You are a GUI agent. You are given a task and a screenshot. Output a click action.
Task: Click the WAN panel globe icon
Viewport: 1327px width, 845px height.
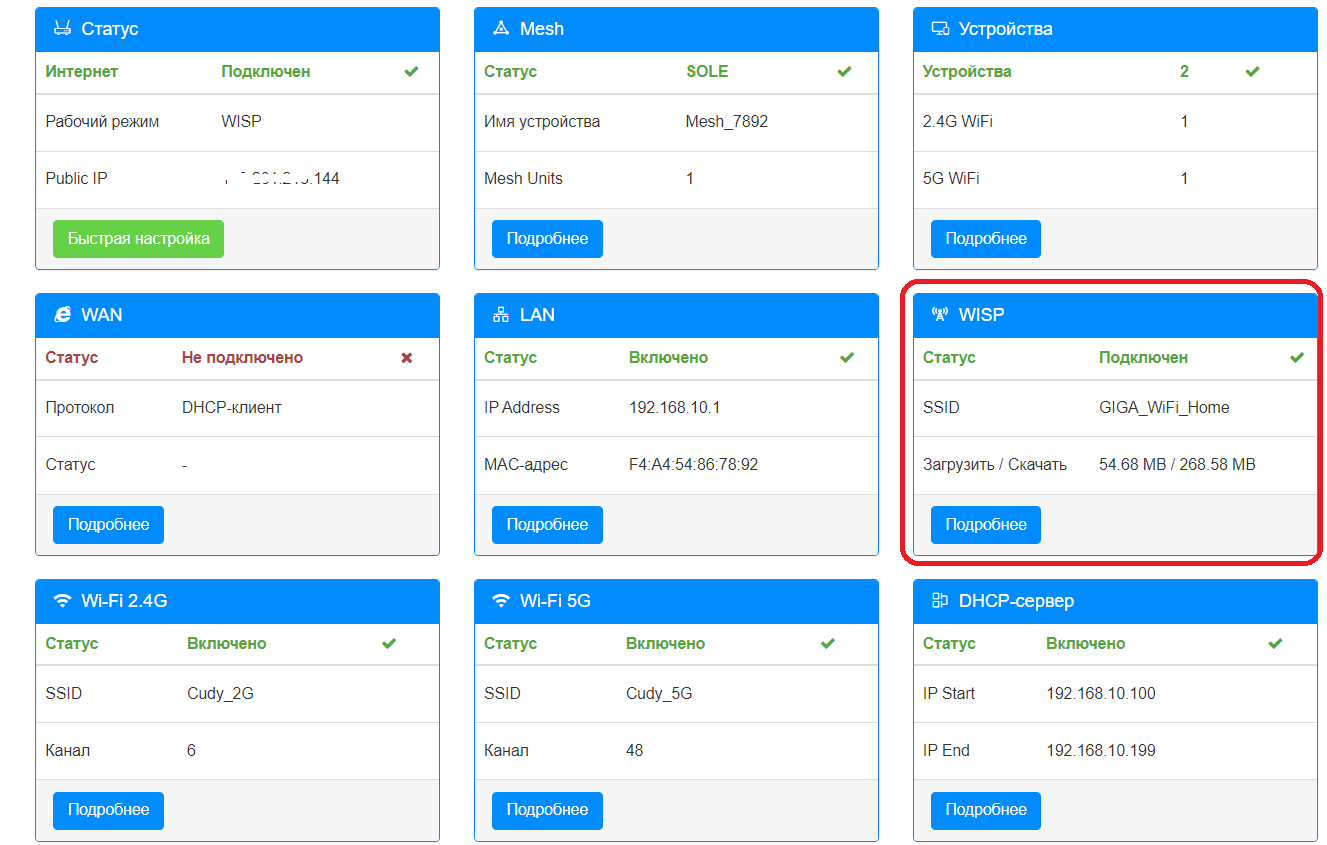tap(62, 315)
